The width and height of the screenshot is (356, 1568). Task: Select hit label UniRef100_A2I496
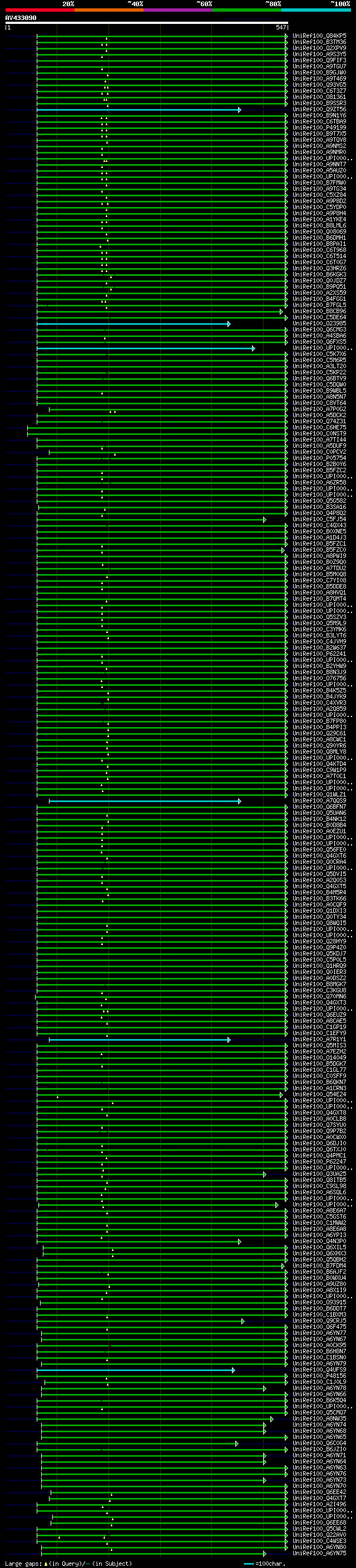point(319,1505)
